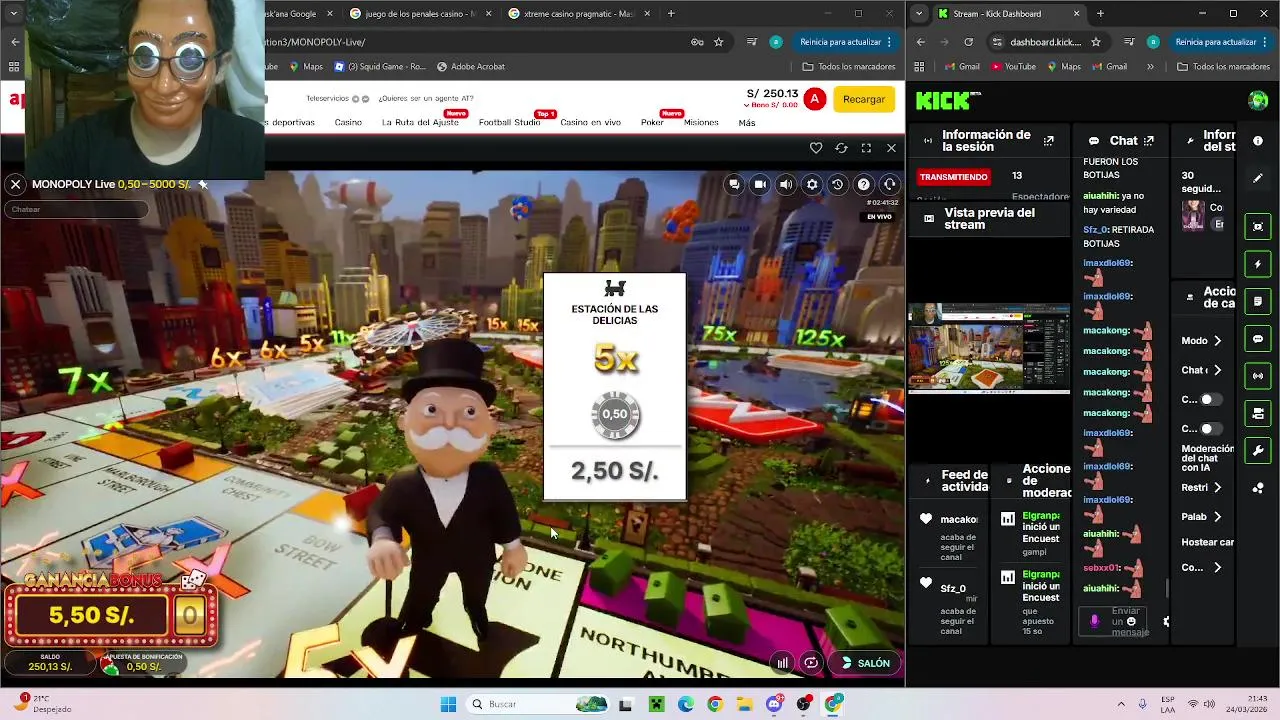Bookmark this page with the star icon
Viewport: 1280px width, 720px height.
(718, 42)
